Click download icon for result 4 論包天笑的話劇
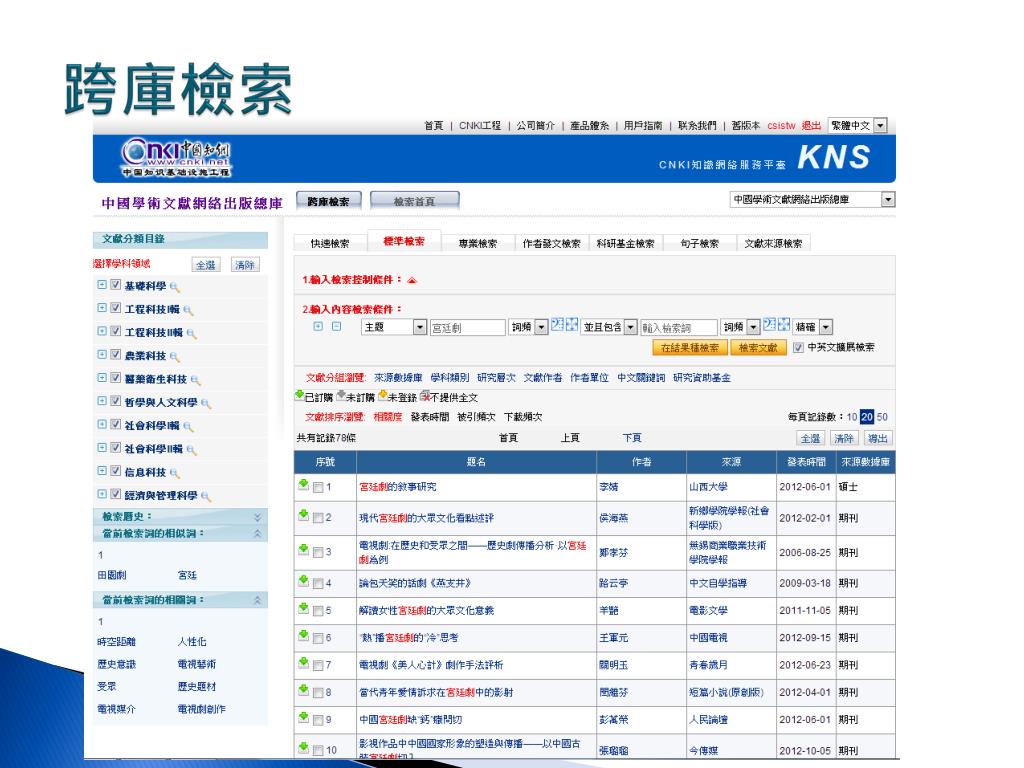The width and height of the screenshot is (1024, 768). click(x=304, y=581)
